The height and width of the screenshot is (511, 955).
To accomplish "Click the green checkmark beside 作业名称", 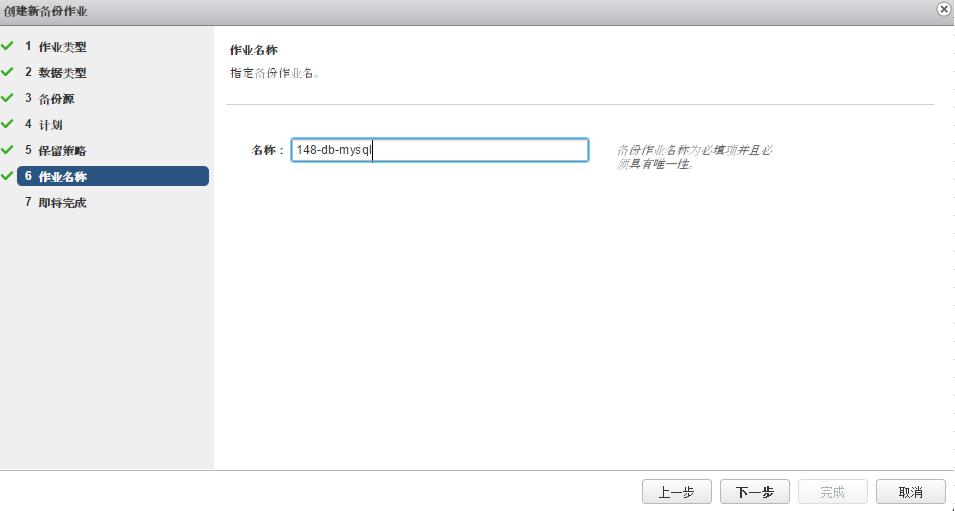I will click(7, 175).
